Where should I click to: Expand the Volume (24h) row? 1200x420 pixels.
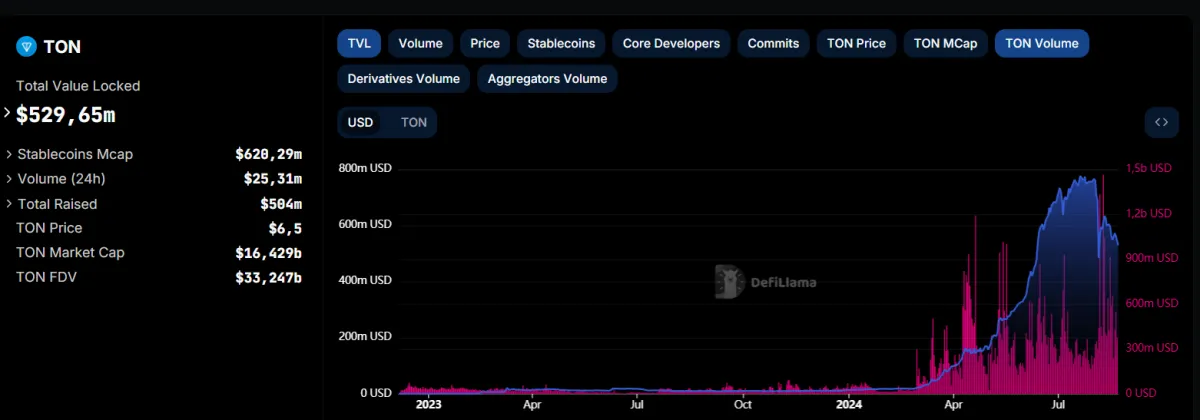(x=9, y=179)
